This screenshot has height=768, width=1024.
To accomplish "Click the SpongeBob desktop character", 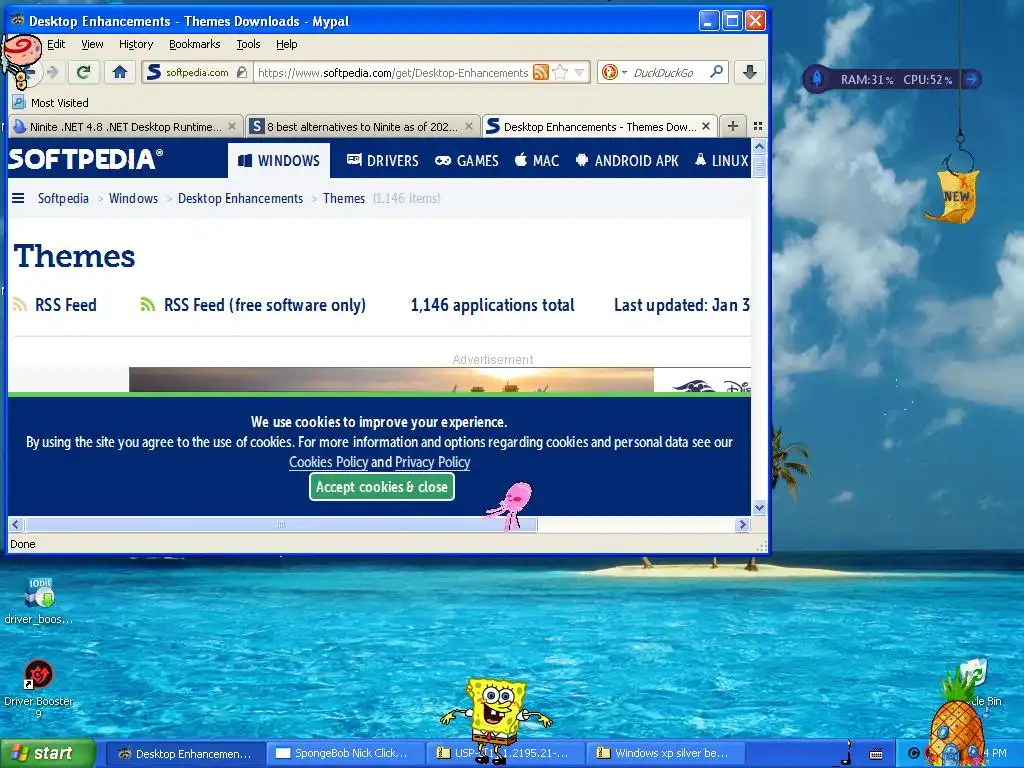I will click(497, 718).
